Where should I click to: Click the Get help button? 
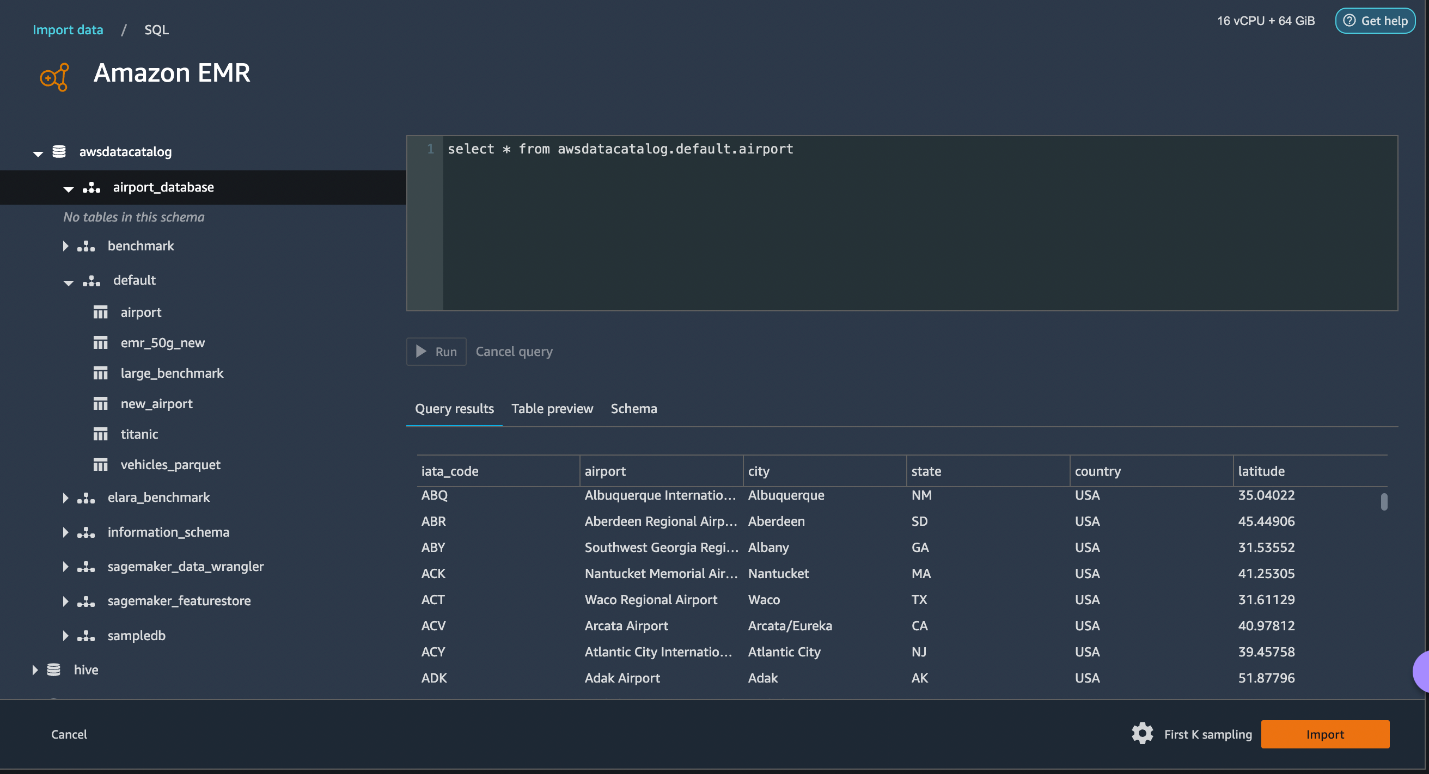pyautogui.click(x=1375, y=21)
